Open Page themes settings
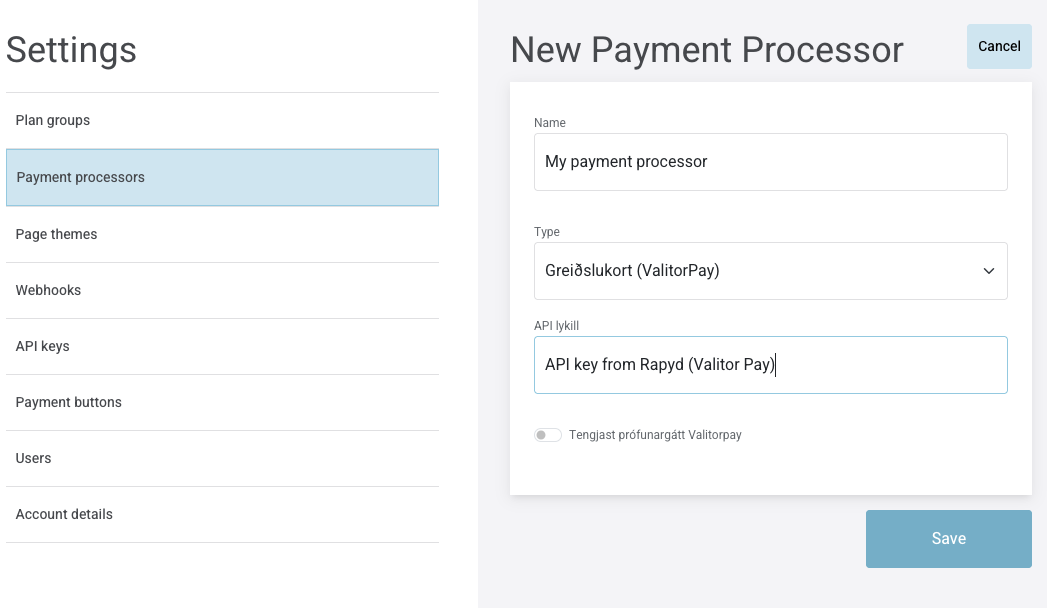 [222, 234]
